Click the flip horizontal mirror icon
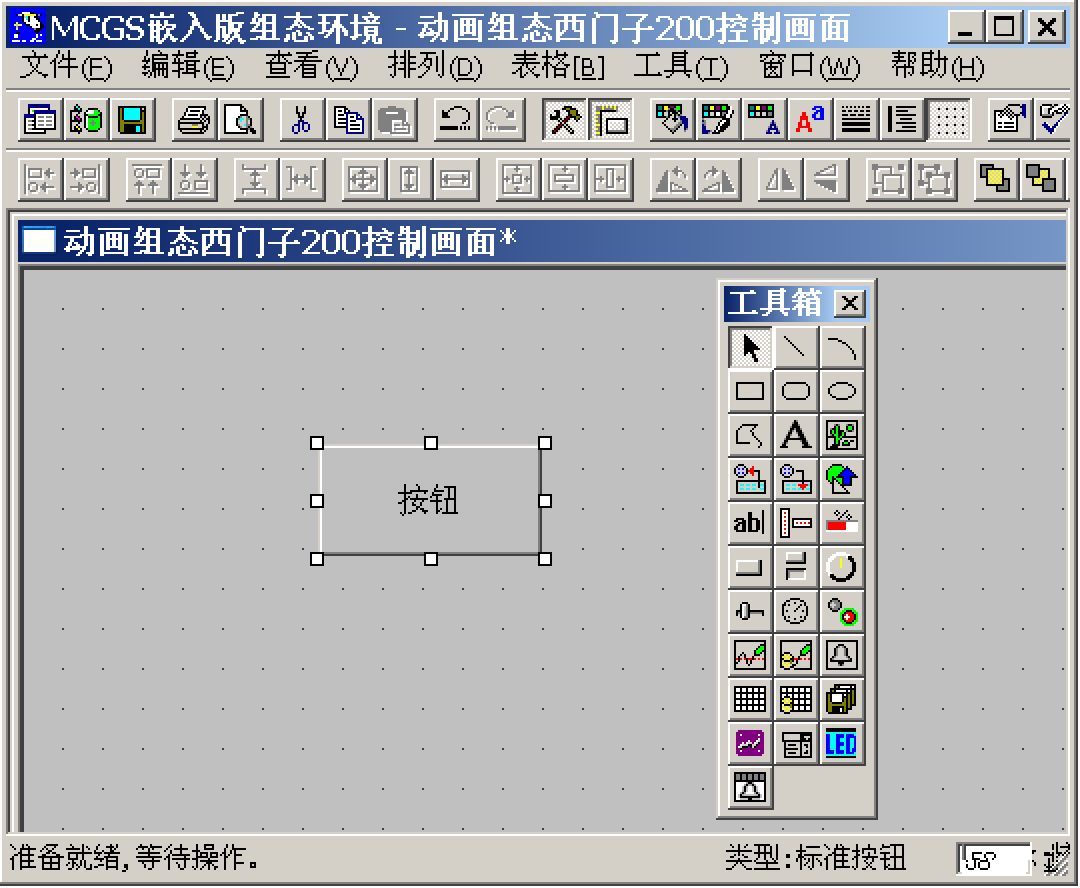Image resolution: width=1080 pixels, height=888 pixels. [x=780, y=179]
